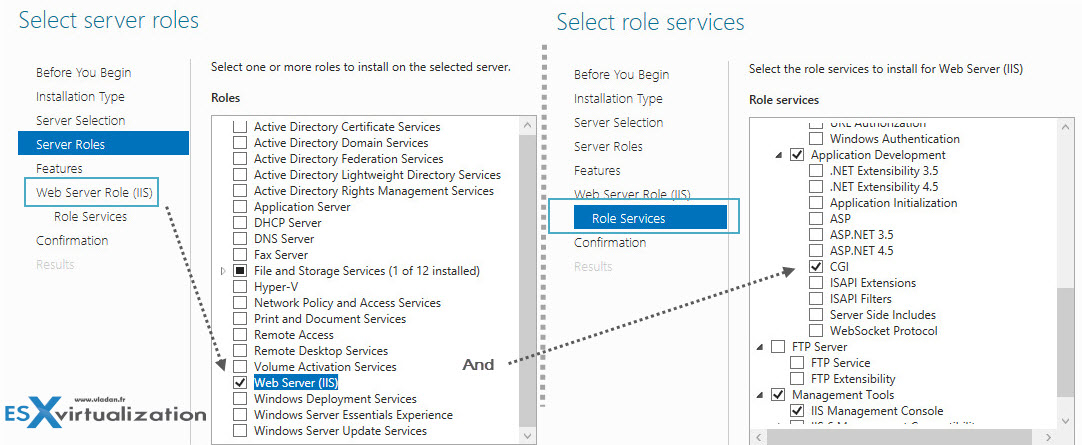
Task: Go to Installation Type in server roles wizard
Action: (x=80, y=97)
